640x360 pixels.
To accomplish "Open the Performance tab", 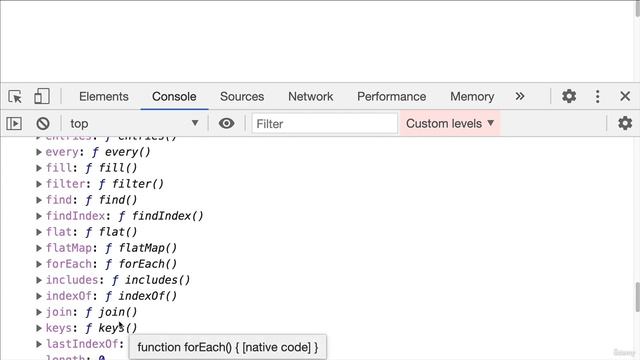I will pyautogui.click(x=391, y=96).
